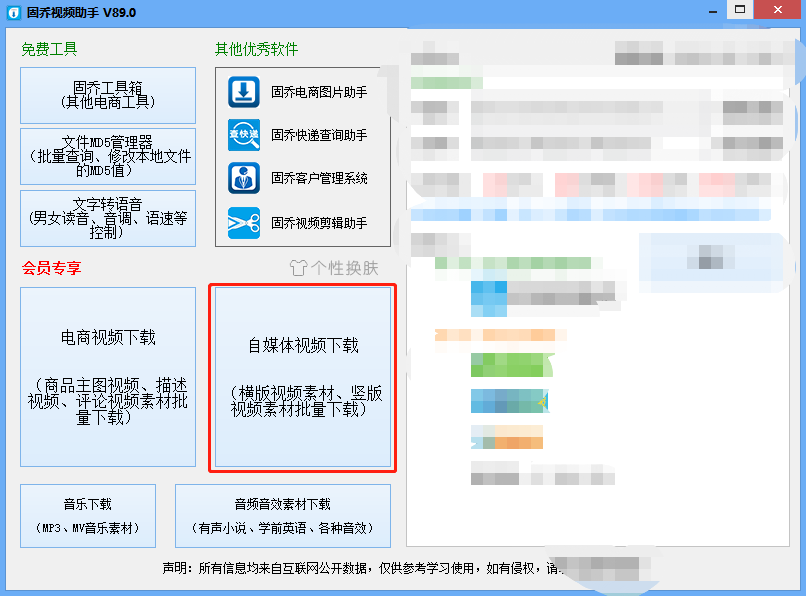Launch the 文字转语音 tool
Screen dimensions: 806x596
108,219
